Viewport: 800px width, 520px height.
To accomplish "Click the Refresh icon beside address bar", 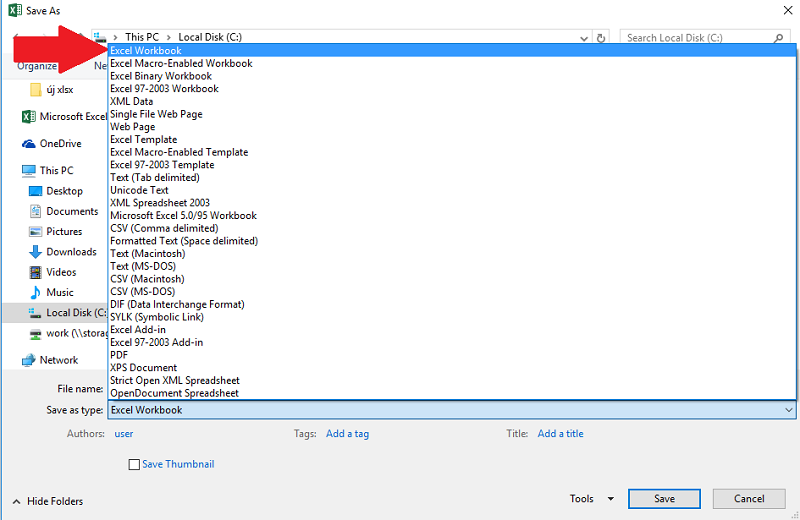I will (x=600, y=38).
